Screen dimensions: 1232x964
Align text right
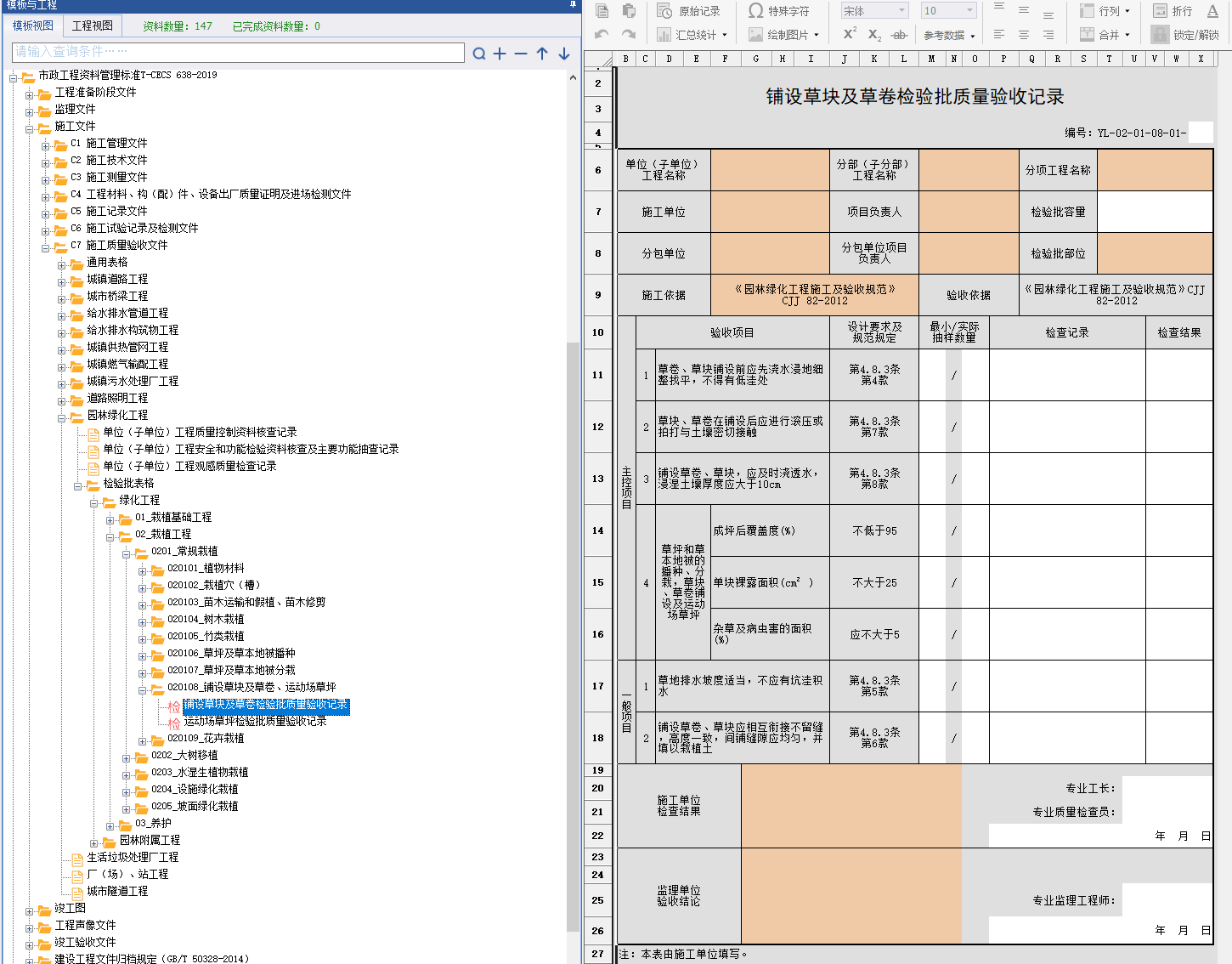tap(1048, 35)
